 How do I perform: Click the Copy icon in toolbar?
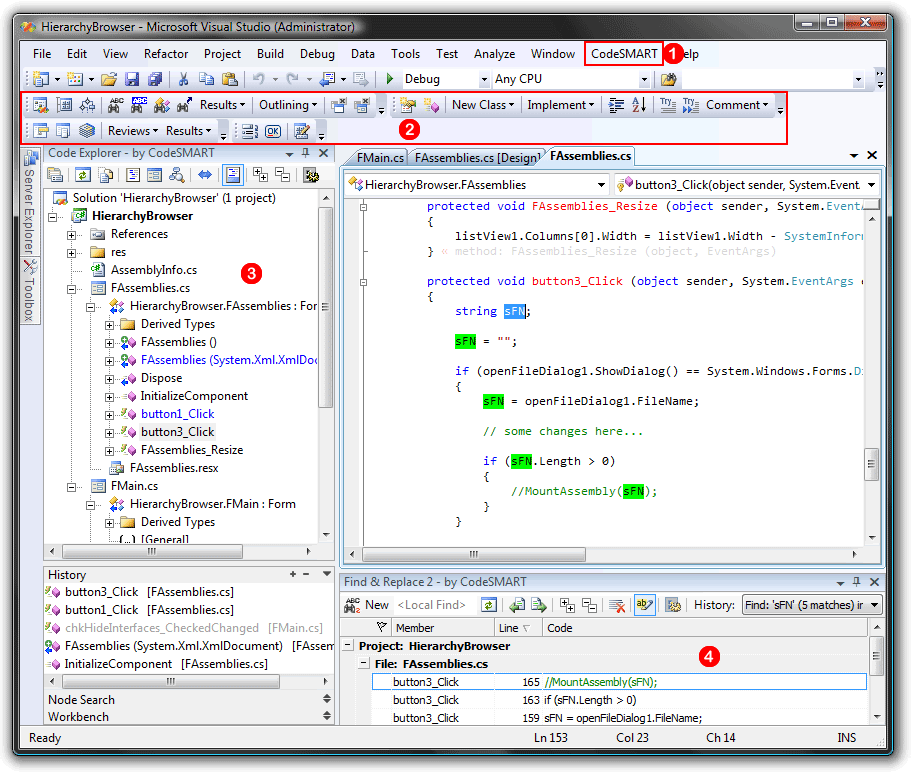pos(206,79)
